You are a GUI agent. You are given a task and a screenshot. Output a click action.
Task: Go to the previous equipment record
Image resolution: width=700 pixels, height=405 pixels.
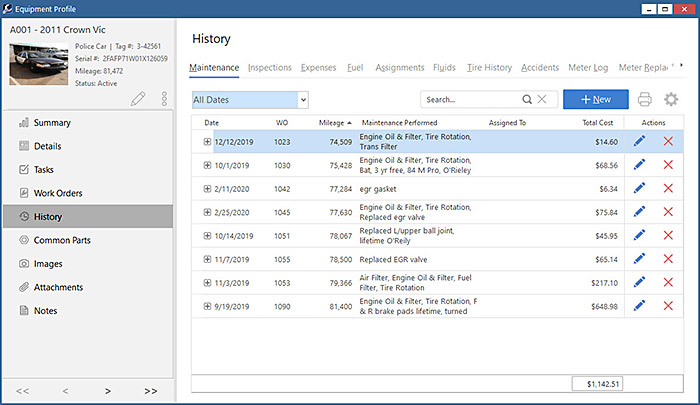pos(65,391)
